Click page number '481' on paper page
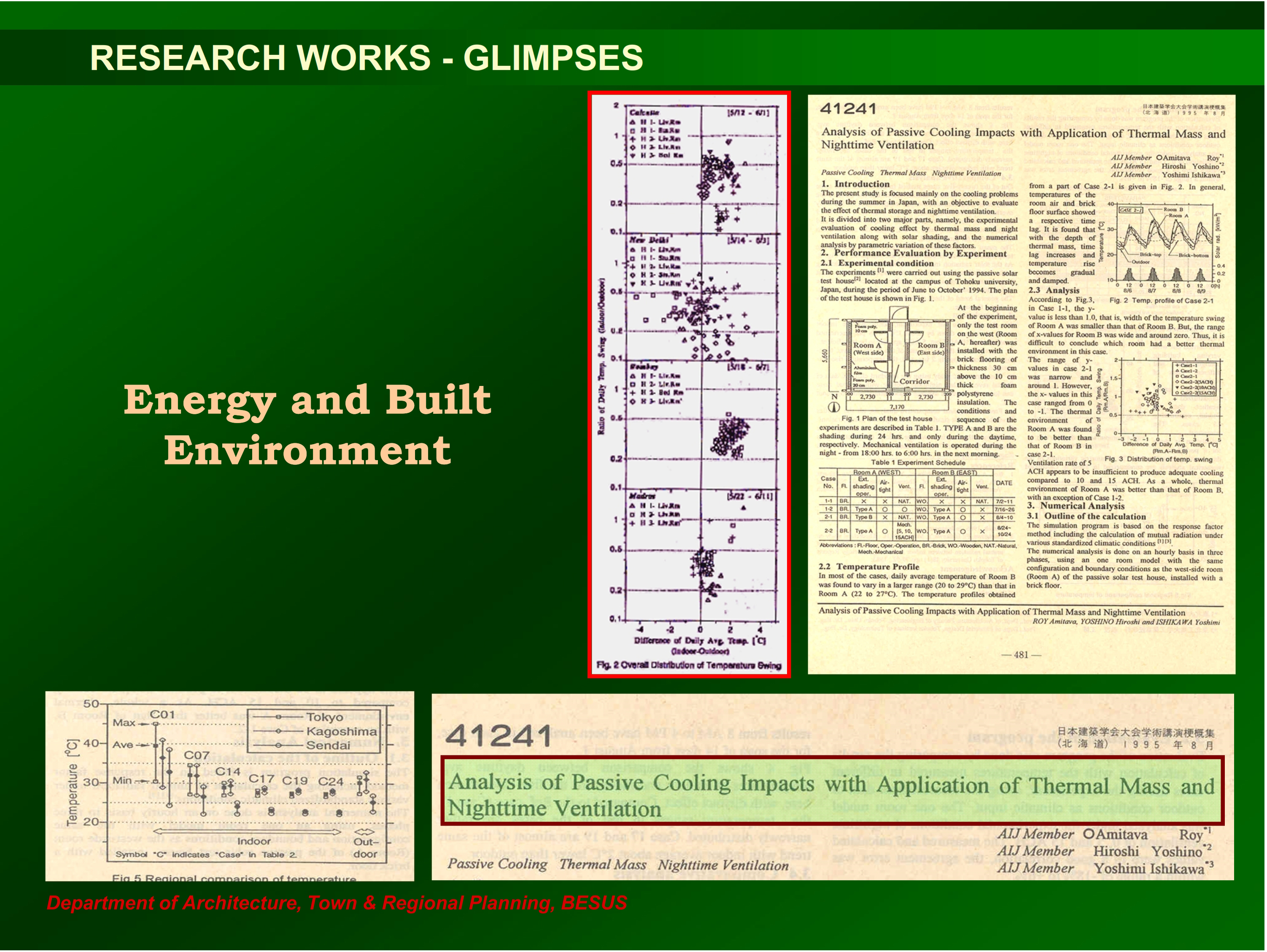 1021,655
